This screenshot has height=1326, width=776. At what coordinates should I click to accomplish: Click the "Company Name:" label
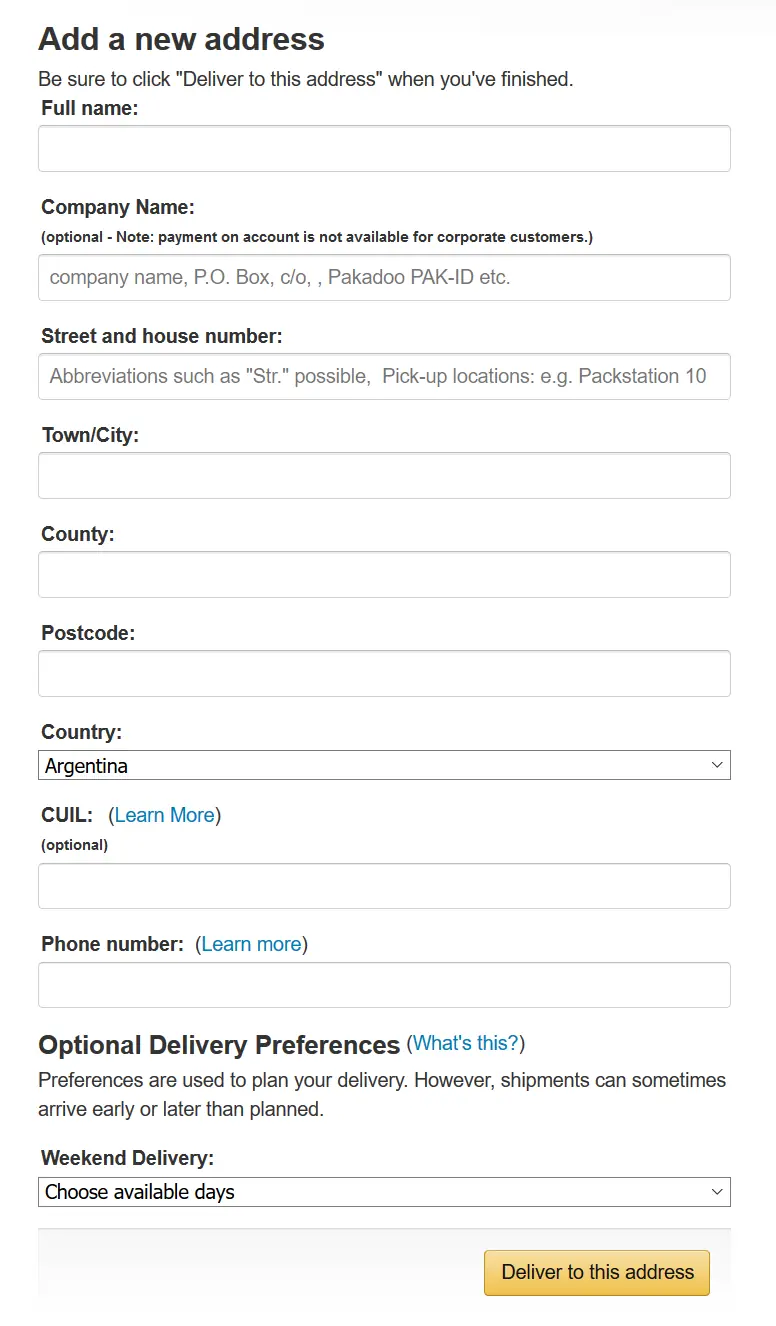pyautogui.click(x=118, y=207)
